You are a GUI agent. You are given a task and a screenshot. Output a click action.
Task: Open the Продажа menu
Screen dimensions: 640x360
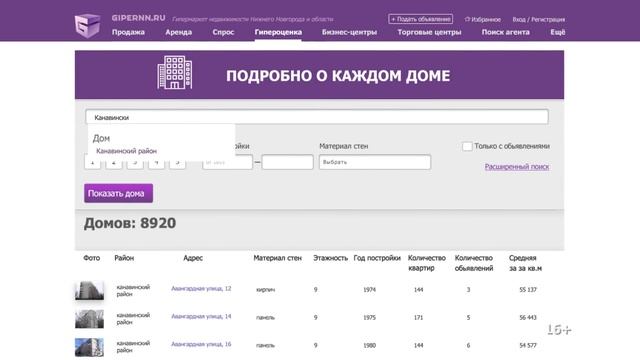pyautogui.click(x=128, y=32)
